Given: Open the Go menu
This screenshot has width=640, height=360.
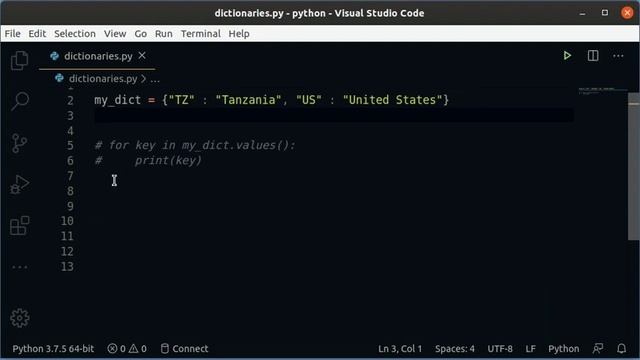Looking at the screenshot, I should tap(140, 33).
